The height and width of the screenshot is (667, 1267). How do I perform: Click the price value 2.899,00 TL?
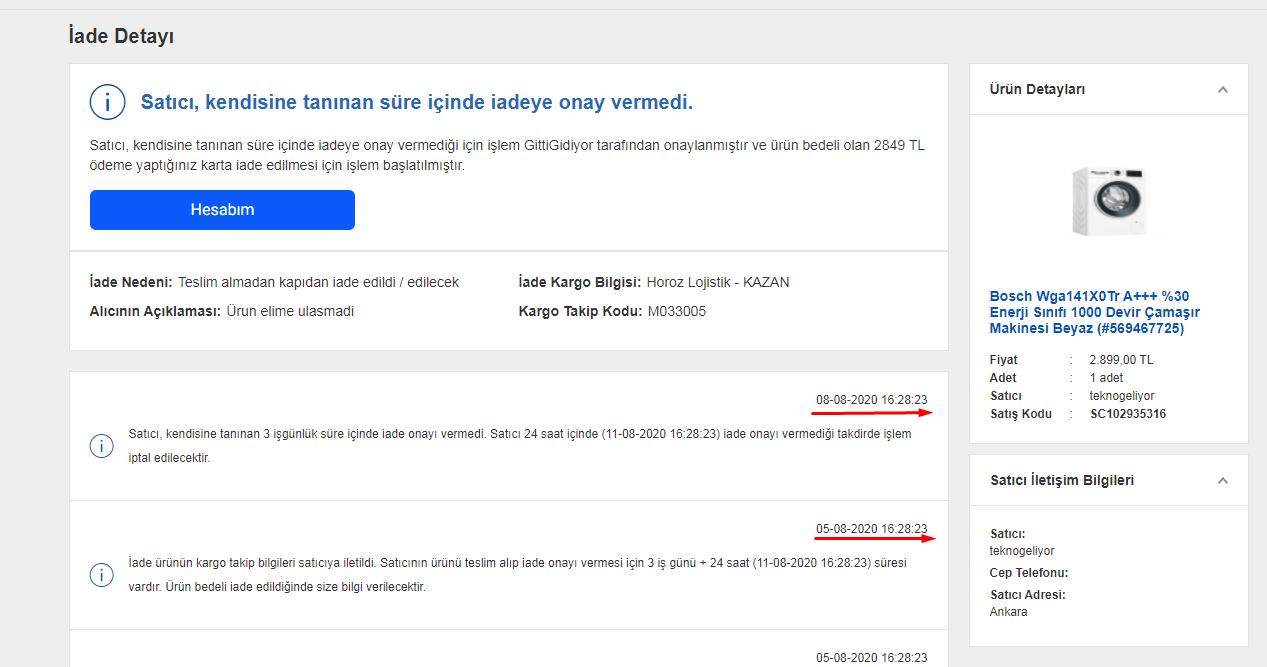tap(1121, 360)
